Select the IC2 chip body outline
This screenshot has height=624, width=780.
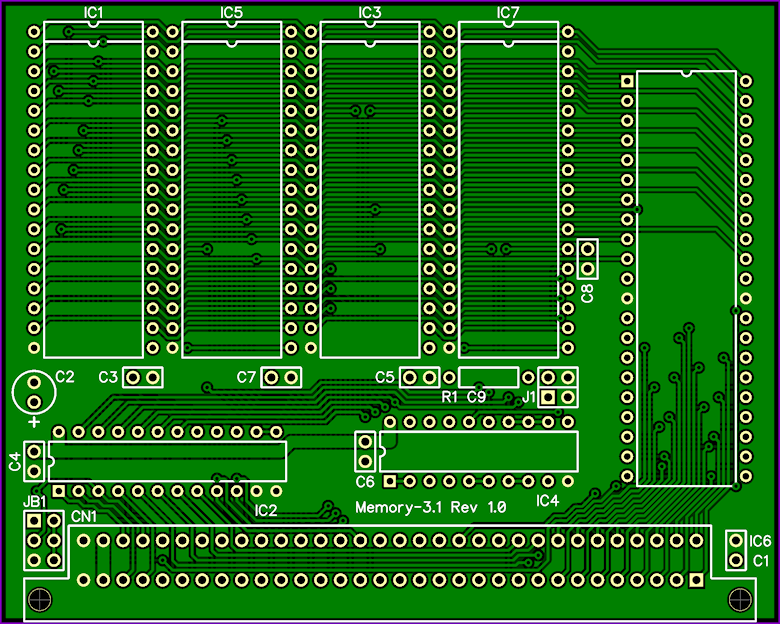point(167,461)
